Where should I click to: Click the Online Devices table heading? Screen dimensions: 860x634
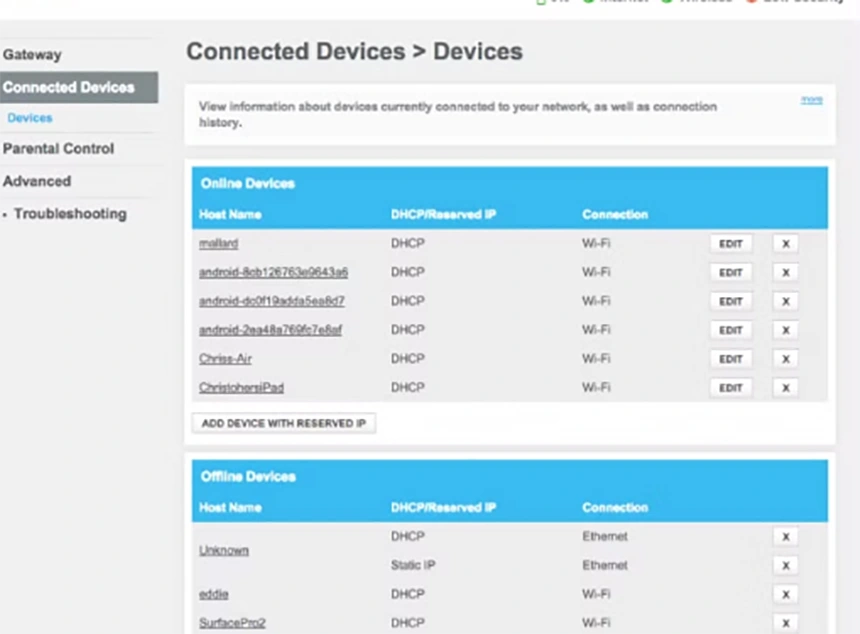[x=248, y=184]
